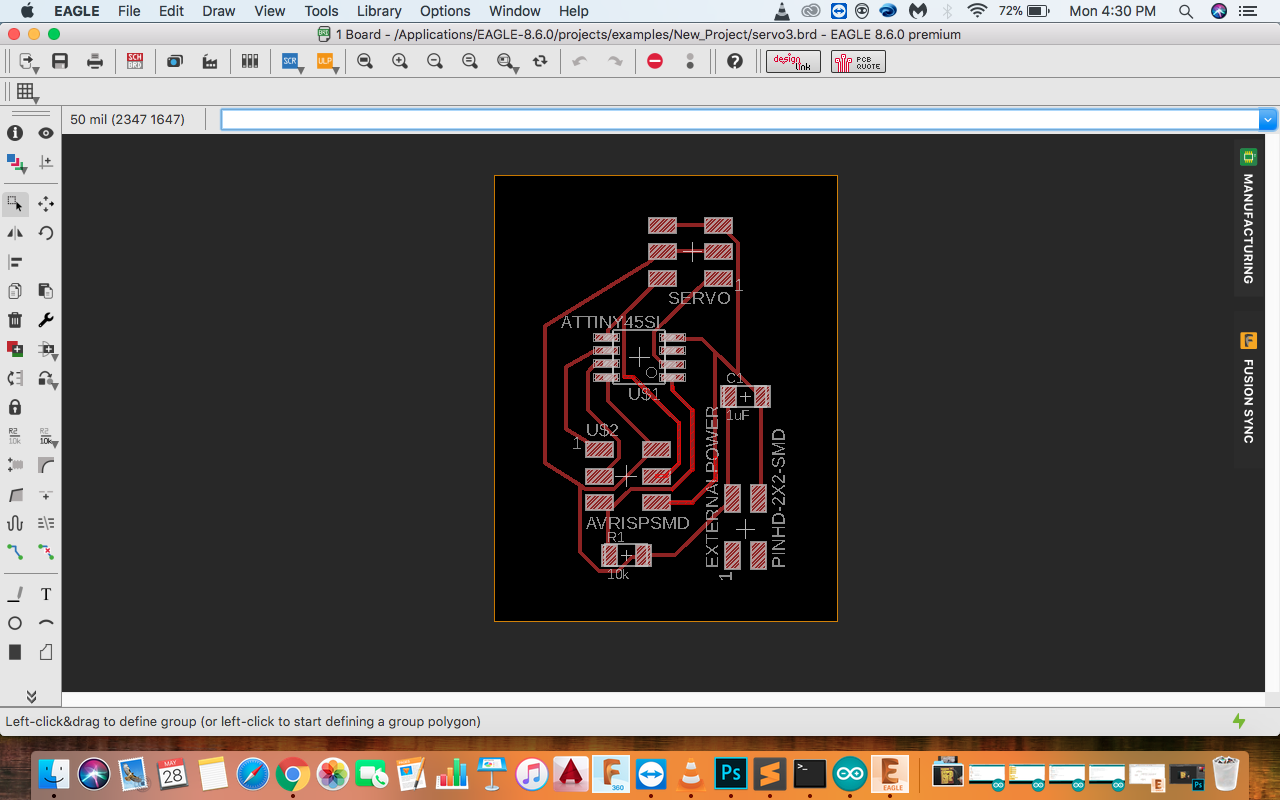Open the design link button
1280x800 pixels.
click(x=793, y=61)
